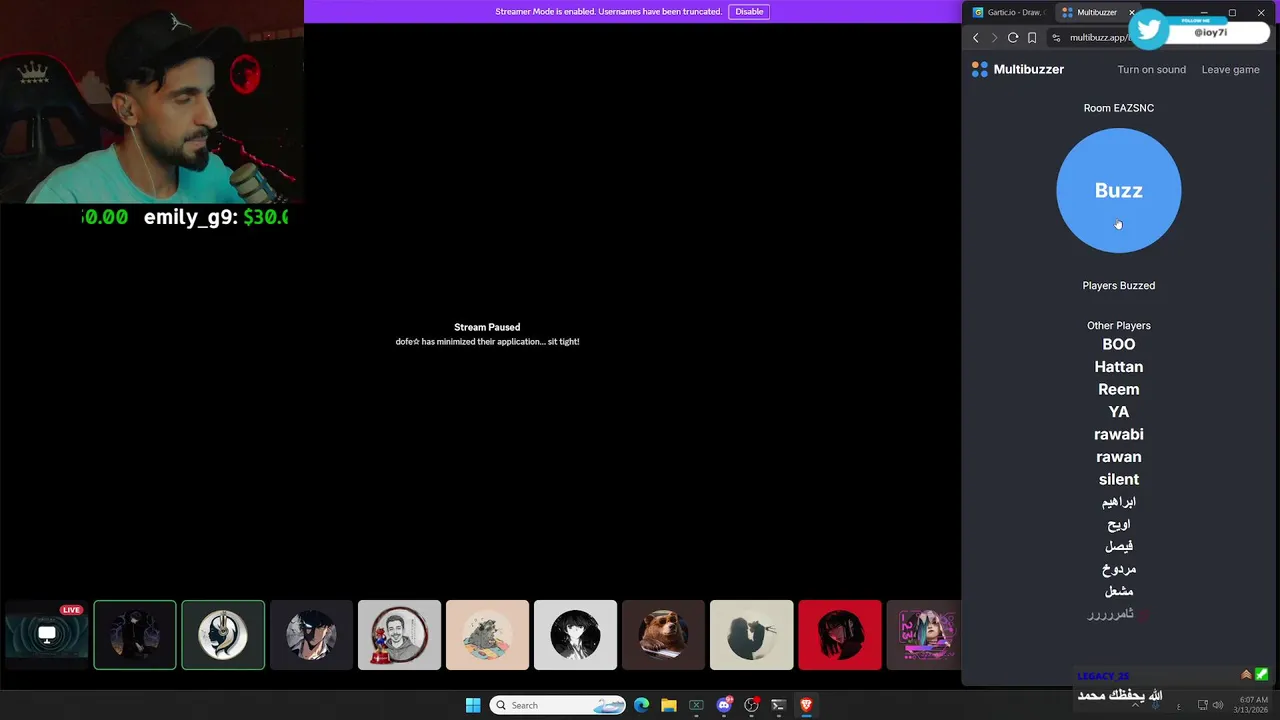The image size is (1280, 720).
Task: Open the green Excel-style app on taskbar
Action: pyautogui.click(x=696, y=705)
